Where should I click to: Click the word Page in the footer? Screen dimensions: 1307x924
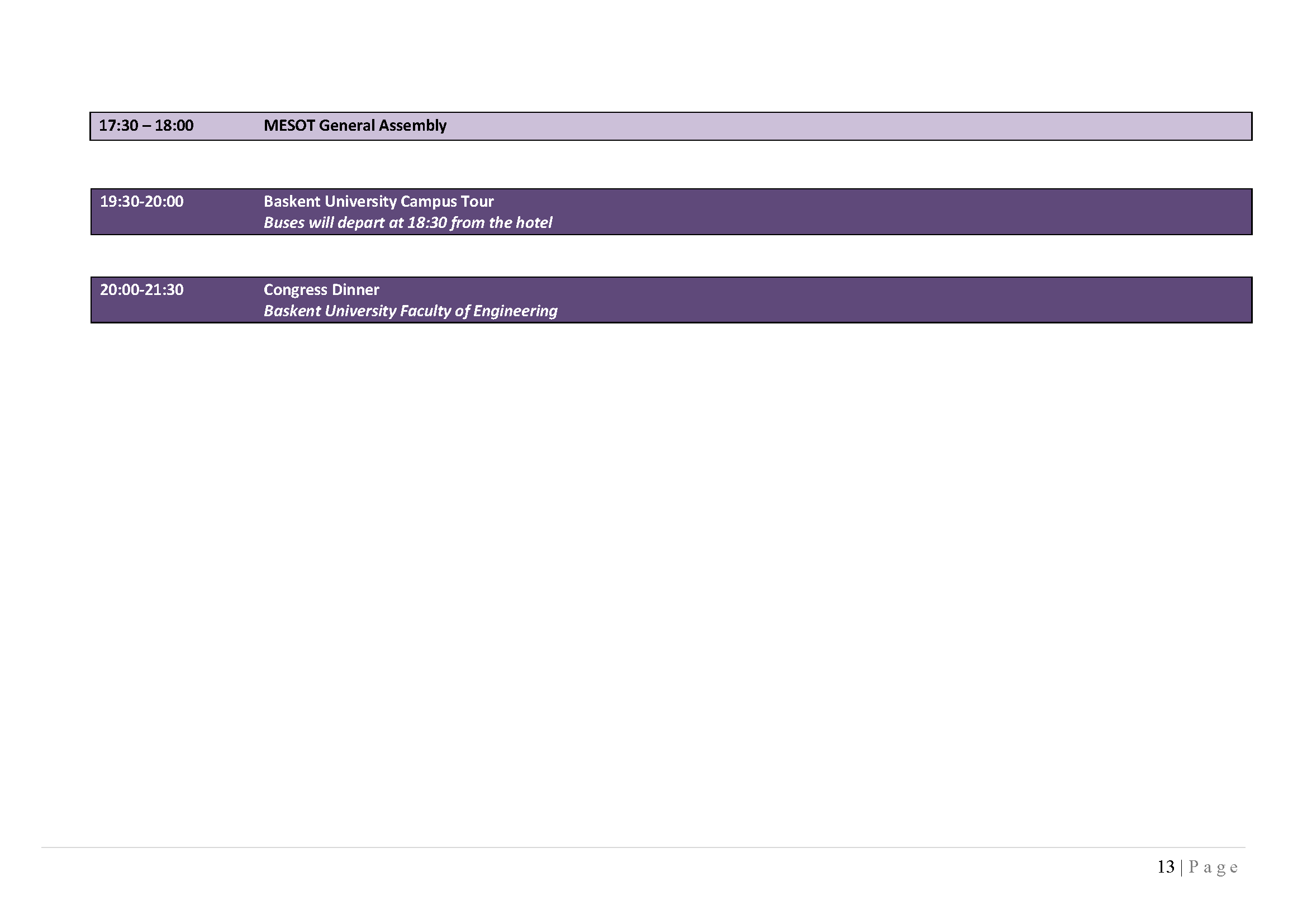(x=1213, y=867)
